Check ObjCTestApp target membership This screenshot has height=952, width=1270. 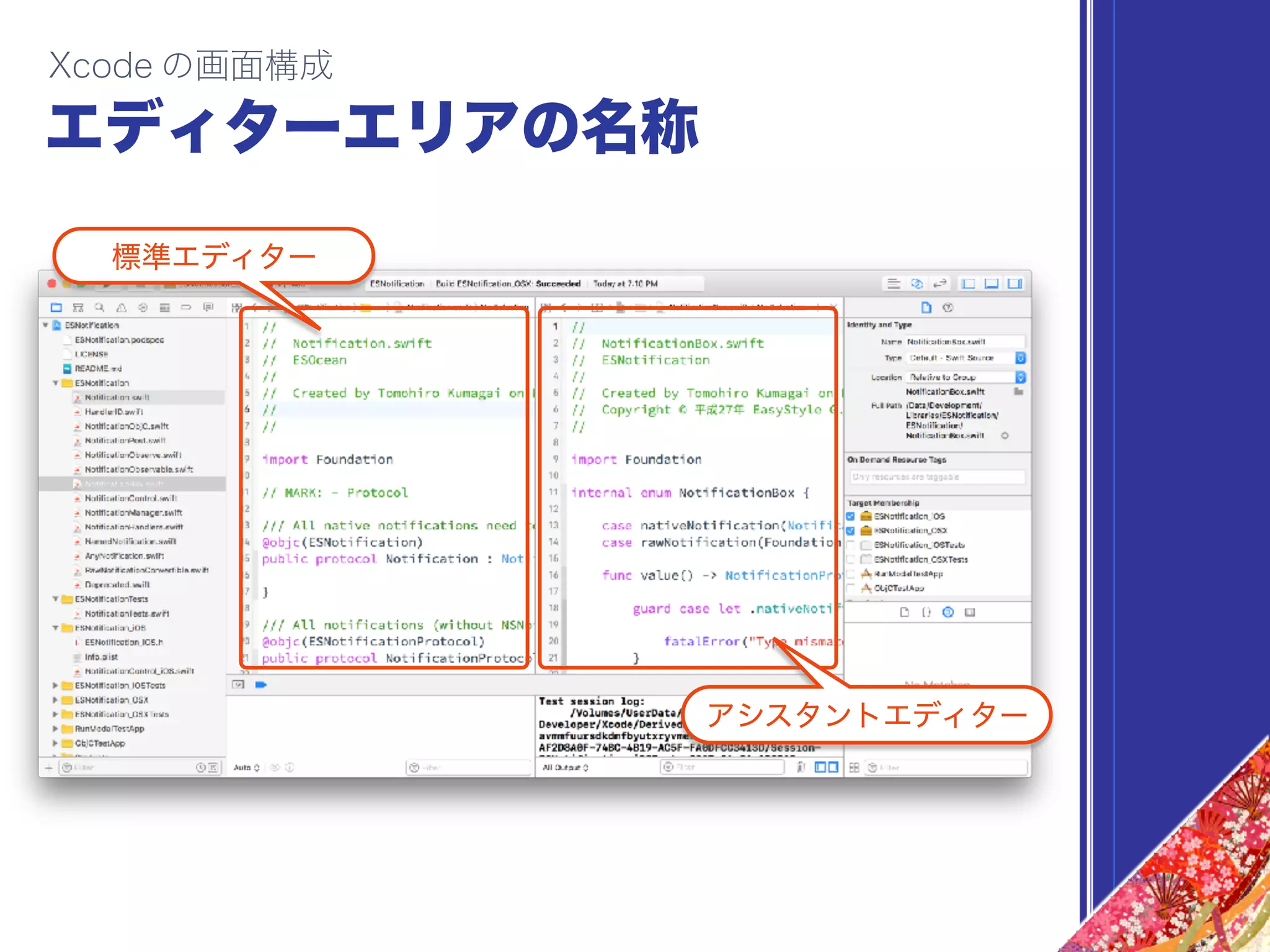tap(851, 588)
